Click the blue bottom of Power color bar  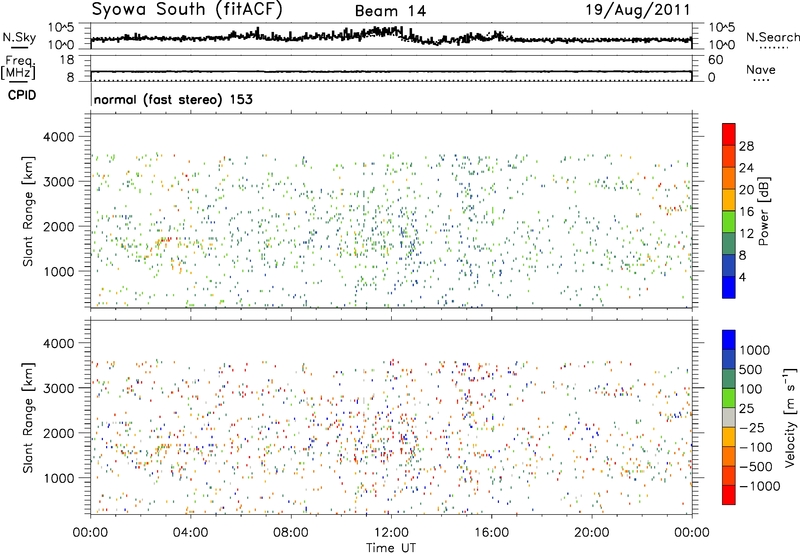click(x=729, y=287)
